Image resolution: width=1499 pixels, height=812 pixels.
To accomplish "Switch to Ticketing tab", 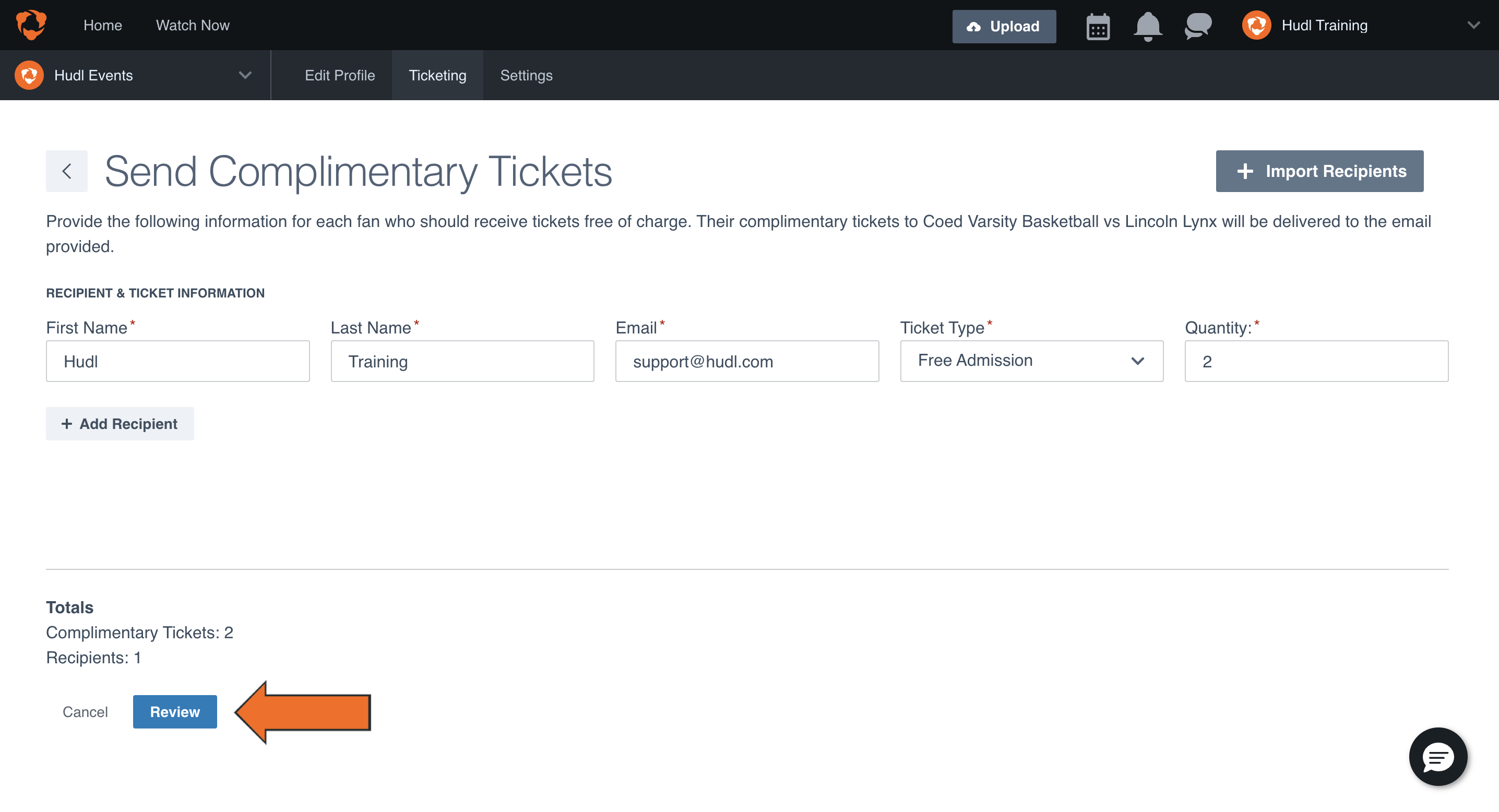I will (x=437, y=75).
